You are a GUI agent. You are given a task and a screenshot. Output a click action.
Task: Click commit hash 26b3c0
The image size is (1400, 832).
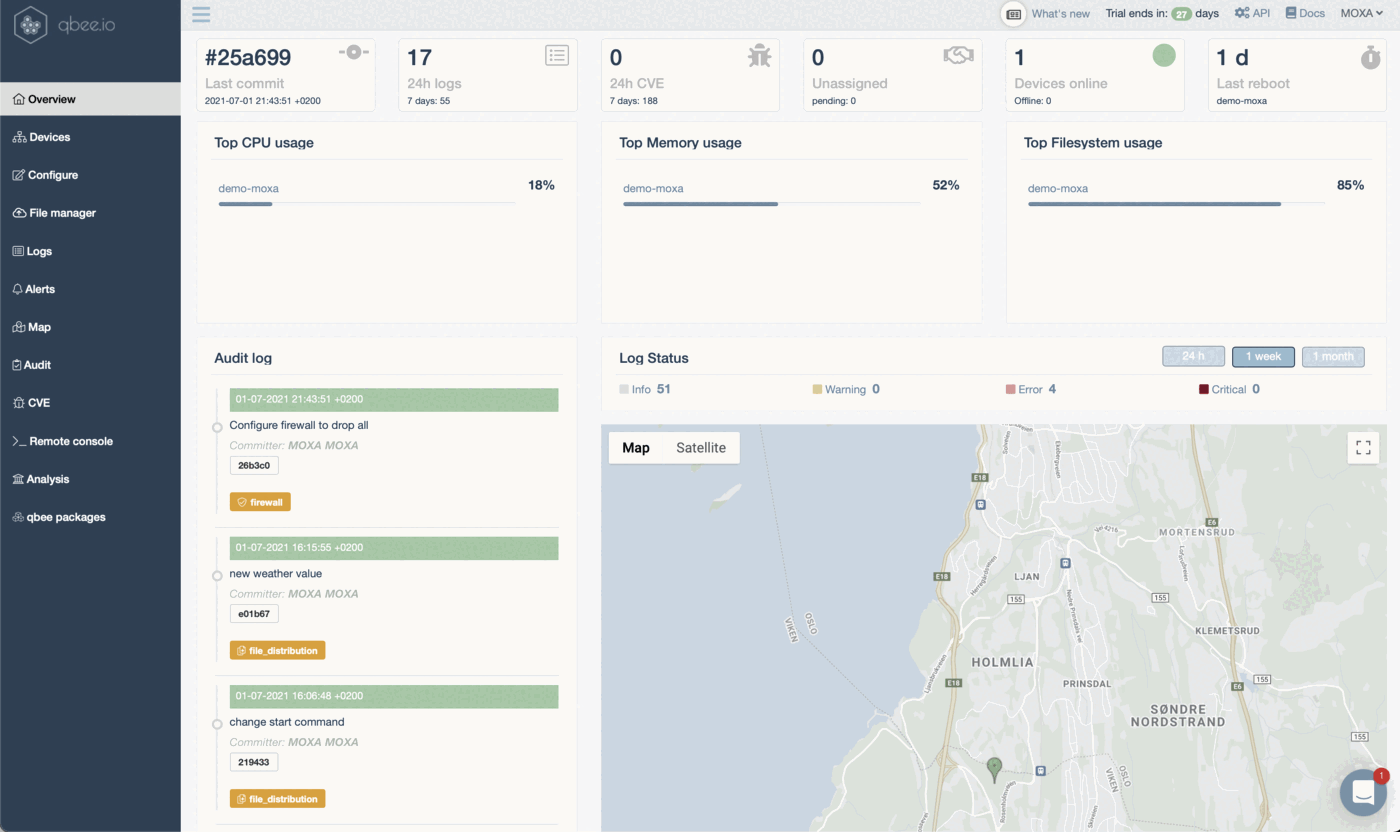[254, 465]
